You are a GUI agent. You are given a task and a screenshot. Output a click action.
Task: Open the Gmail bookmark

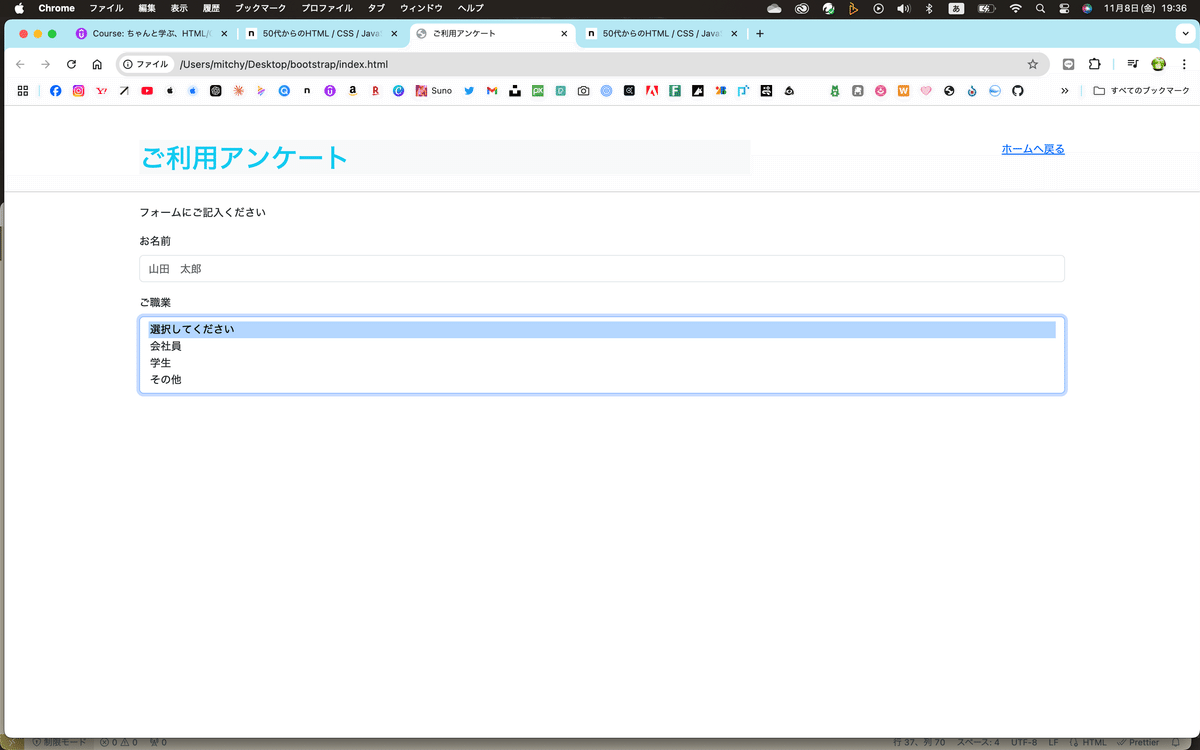click(x=490, y=90)
